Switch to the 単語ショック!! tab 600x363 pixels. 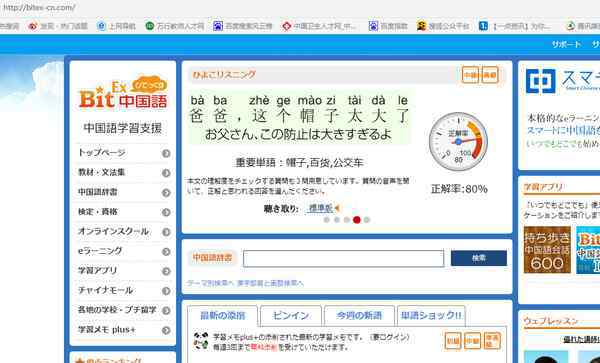click(431, 316)
